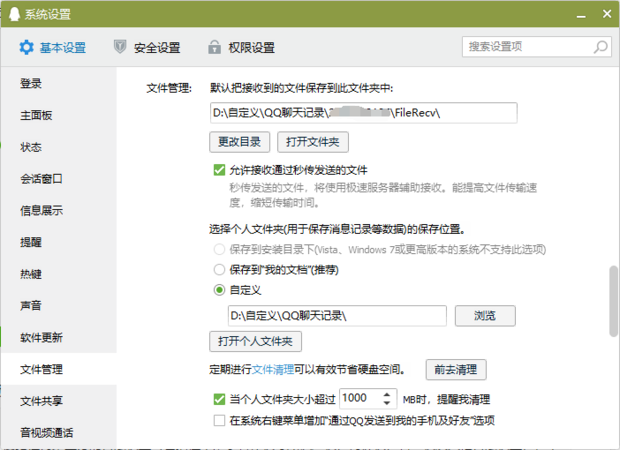
Task: Uncheck allow receiving files via 秒传
Action: coord(219,170)
